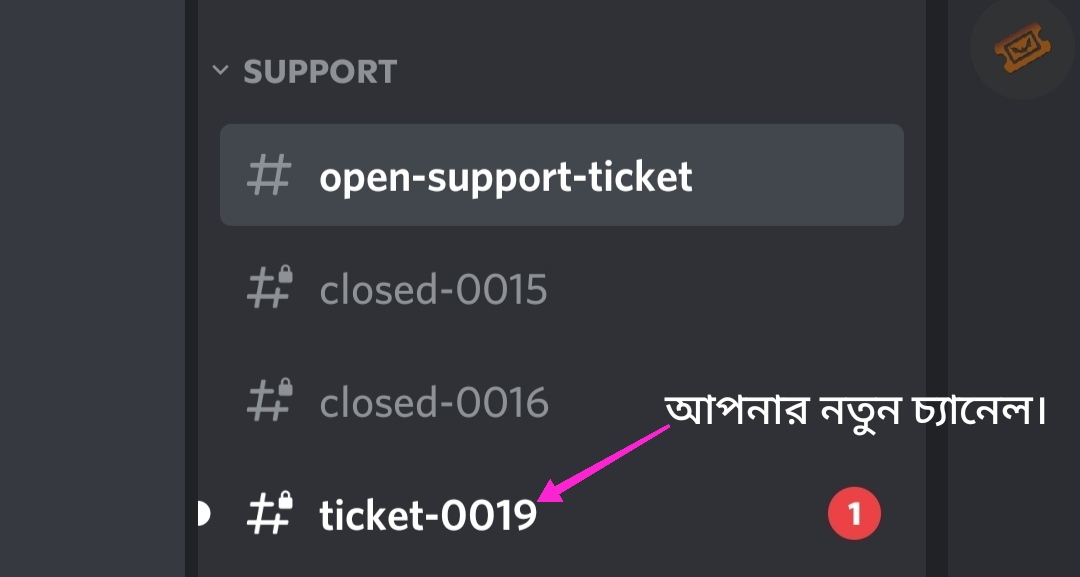Viewport: 1080px width, 577px height.
Task: Click the locked hash icon beside closed-0016
Action: click(x=268, y=402)
